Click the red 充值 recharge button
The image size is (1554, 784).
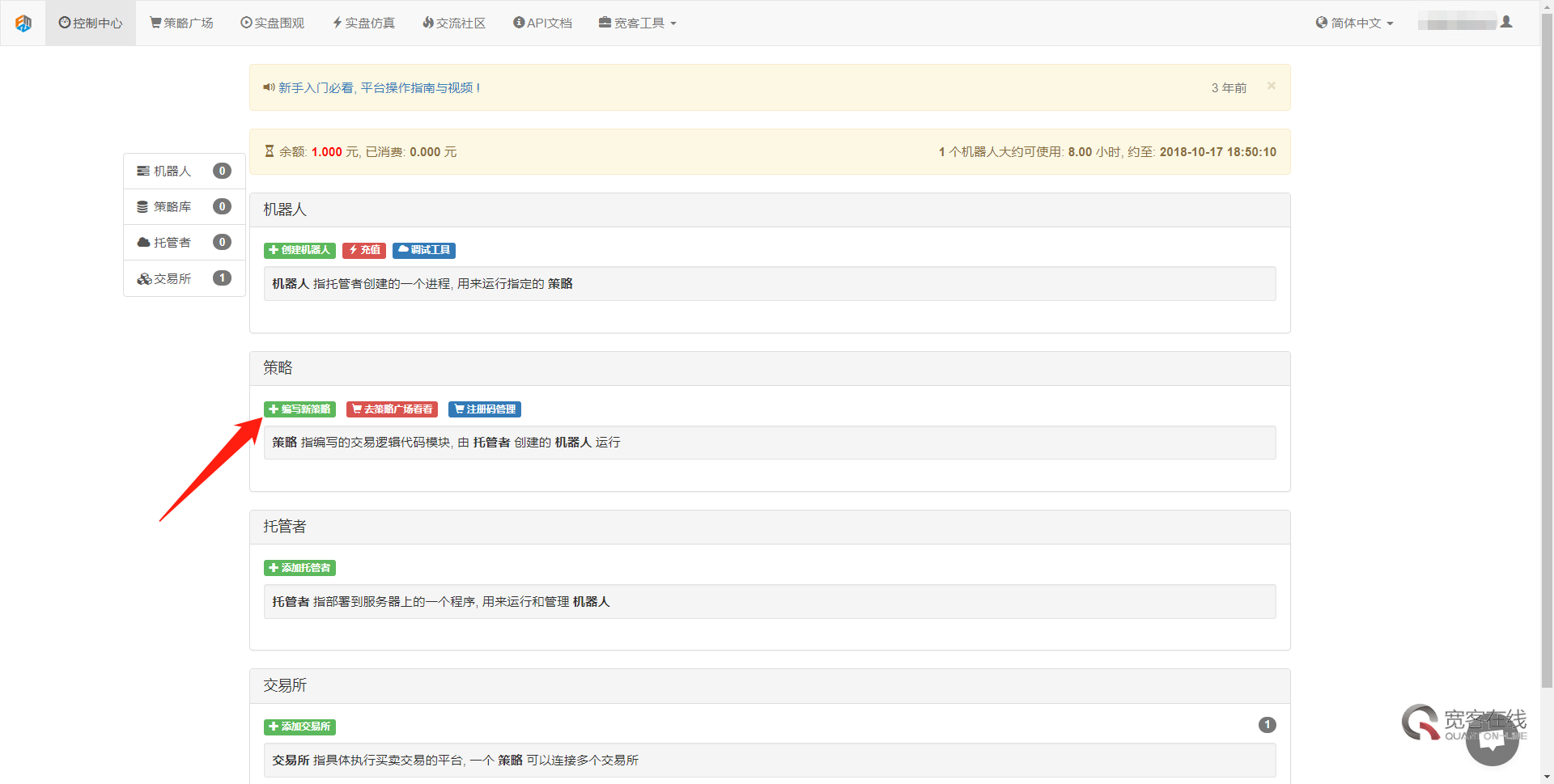364,250
